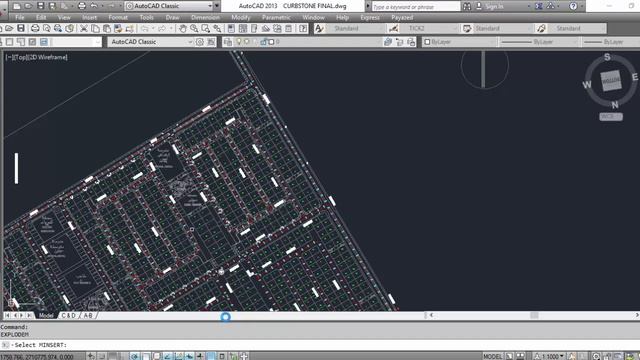Open the Modify menu
640x360 pixels.
240,18
